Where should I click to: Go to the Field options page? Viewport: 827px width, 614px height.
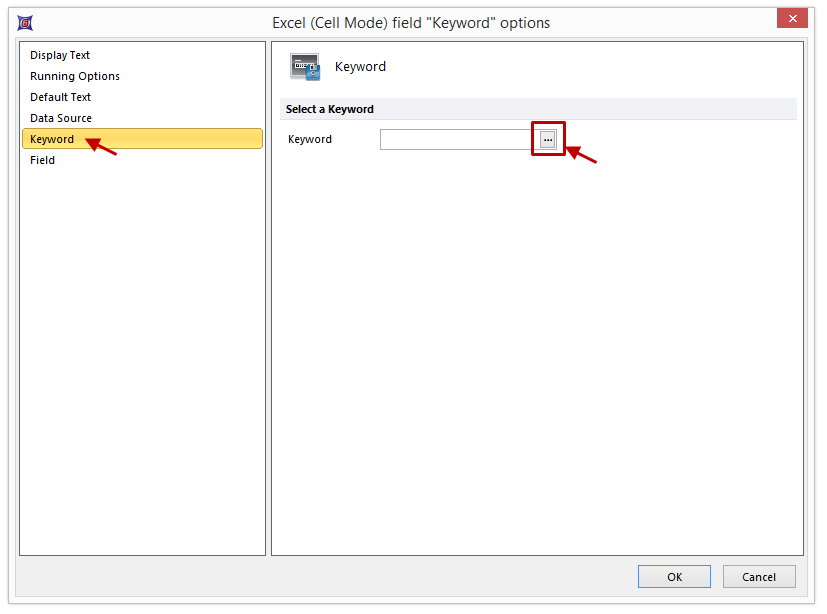[x=43, y=160]
